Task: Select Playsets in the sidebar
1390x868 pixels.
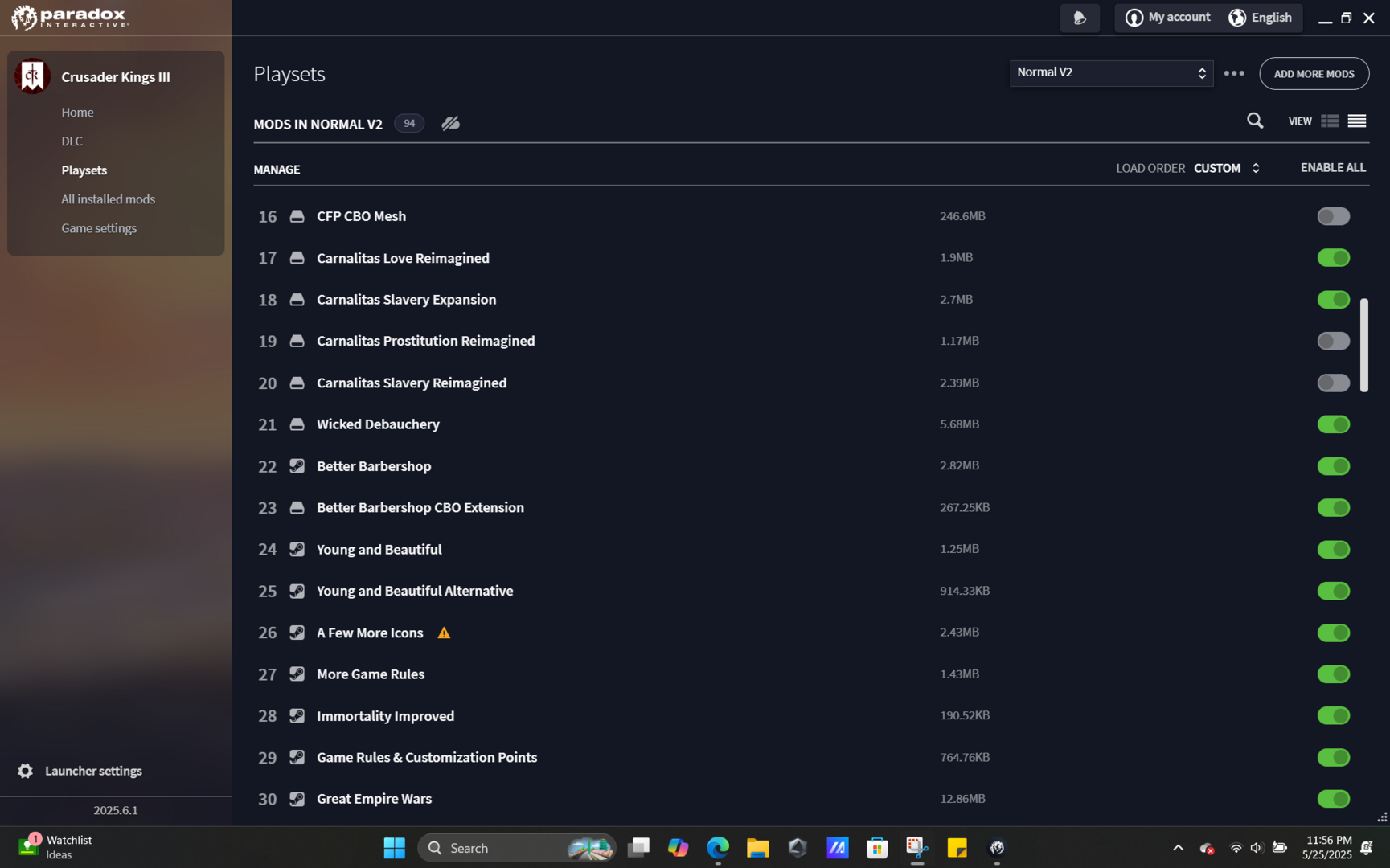Action: pyautogui.click(x=84, y=170)
